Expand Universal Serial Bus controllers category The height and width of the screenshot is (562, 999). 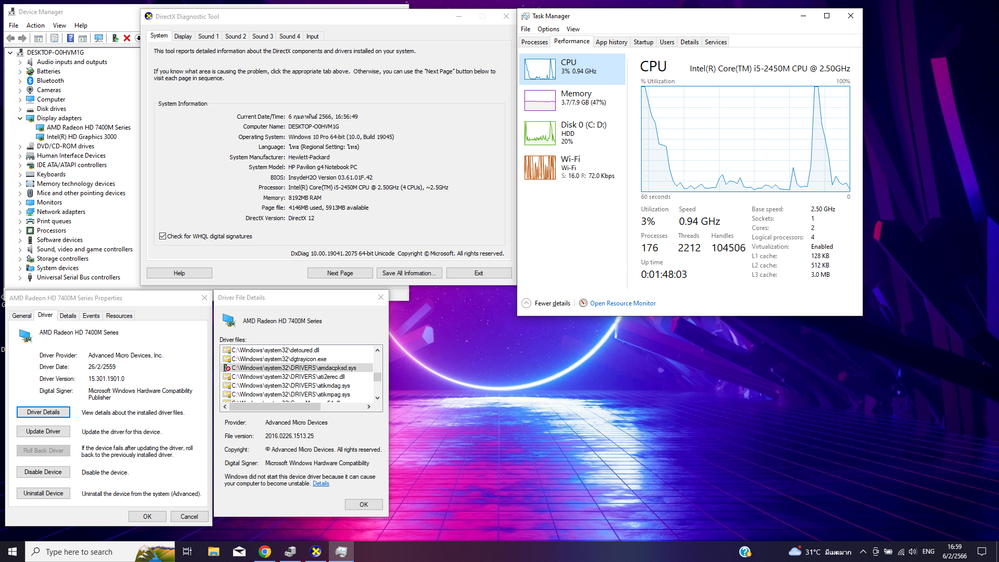20,278
